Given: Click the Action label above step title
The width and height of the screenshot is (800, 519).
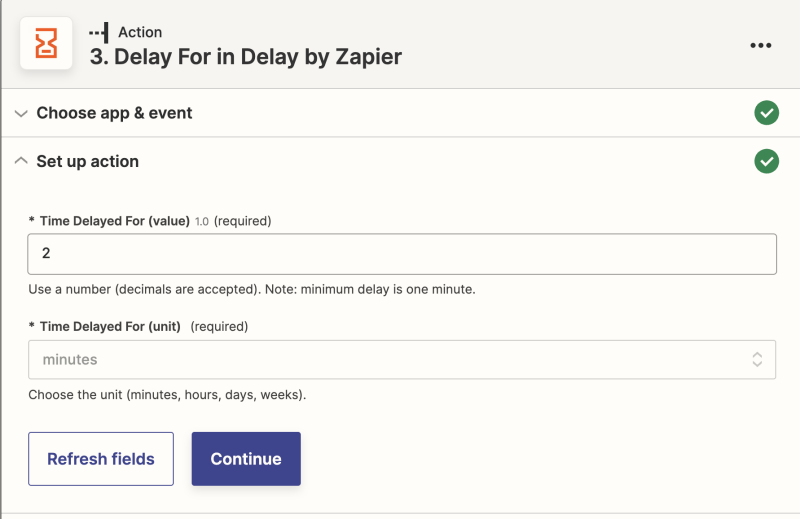Looking at the screenshot, I should click(140, 32).
